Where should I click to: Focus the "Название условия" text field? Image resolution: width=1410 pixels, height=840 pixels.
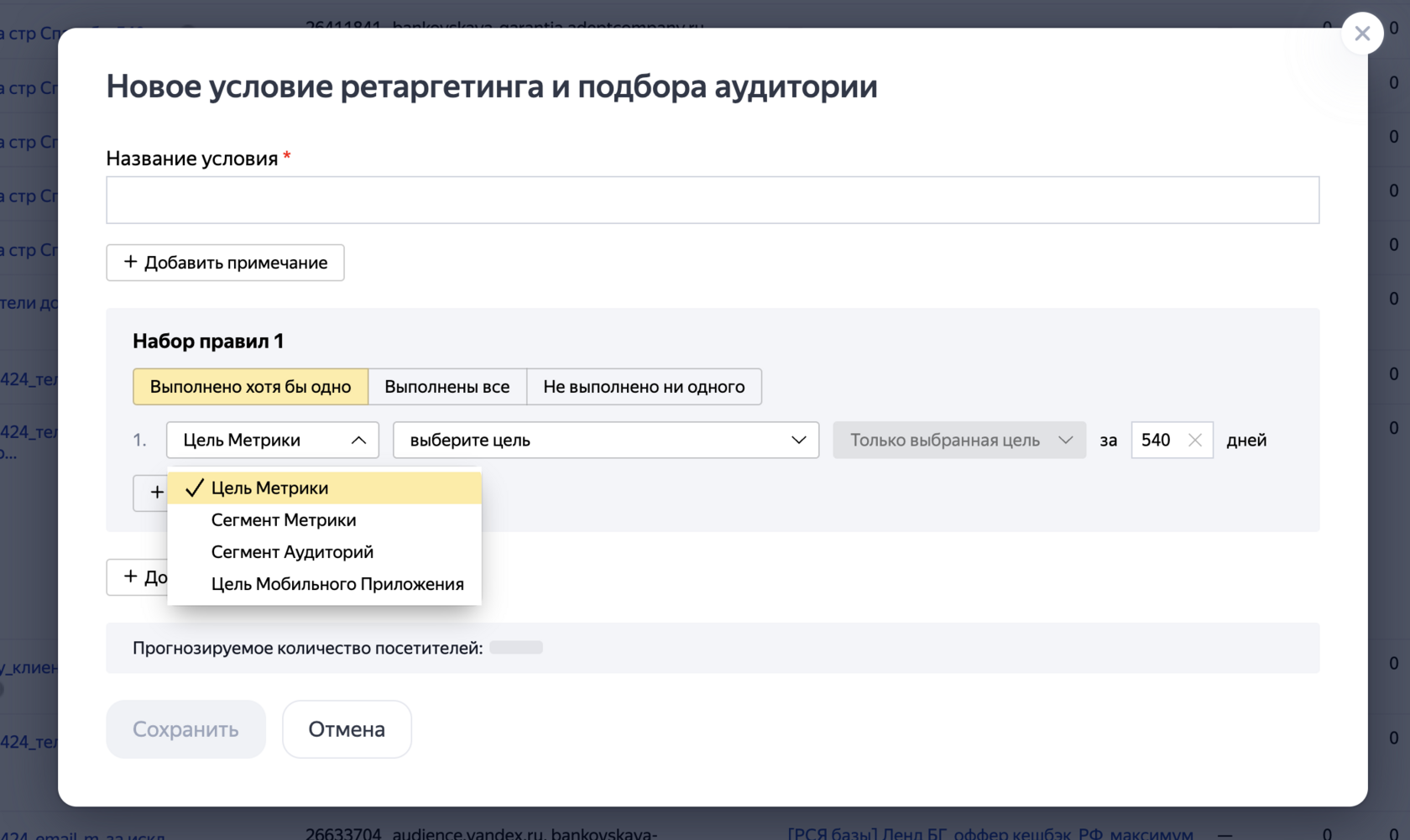point(712,200)
